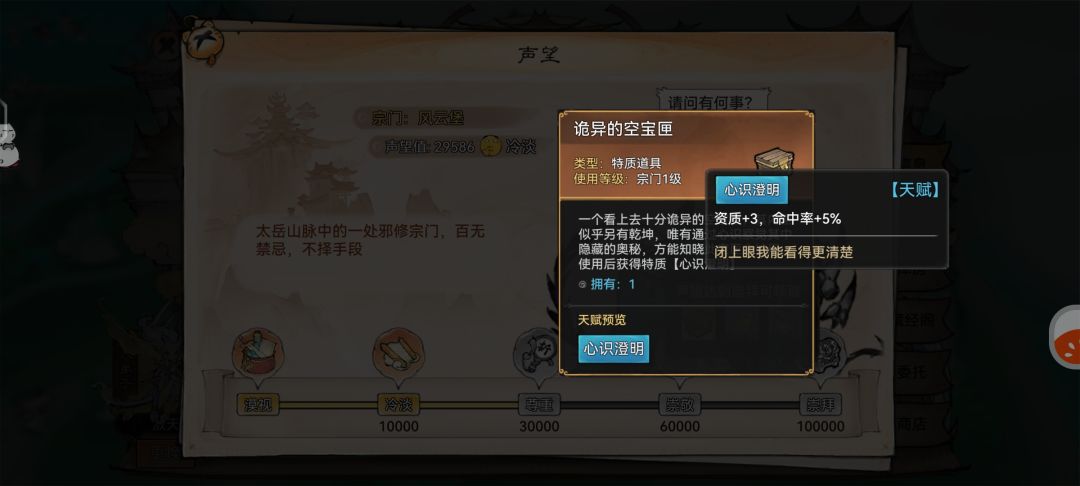This screenshot has width=1080, height=486.
Task: Tap the 【天赋】 tag label
Action: [x=913, y=190]
